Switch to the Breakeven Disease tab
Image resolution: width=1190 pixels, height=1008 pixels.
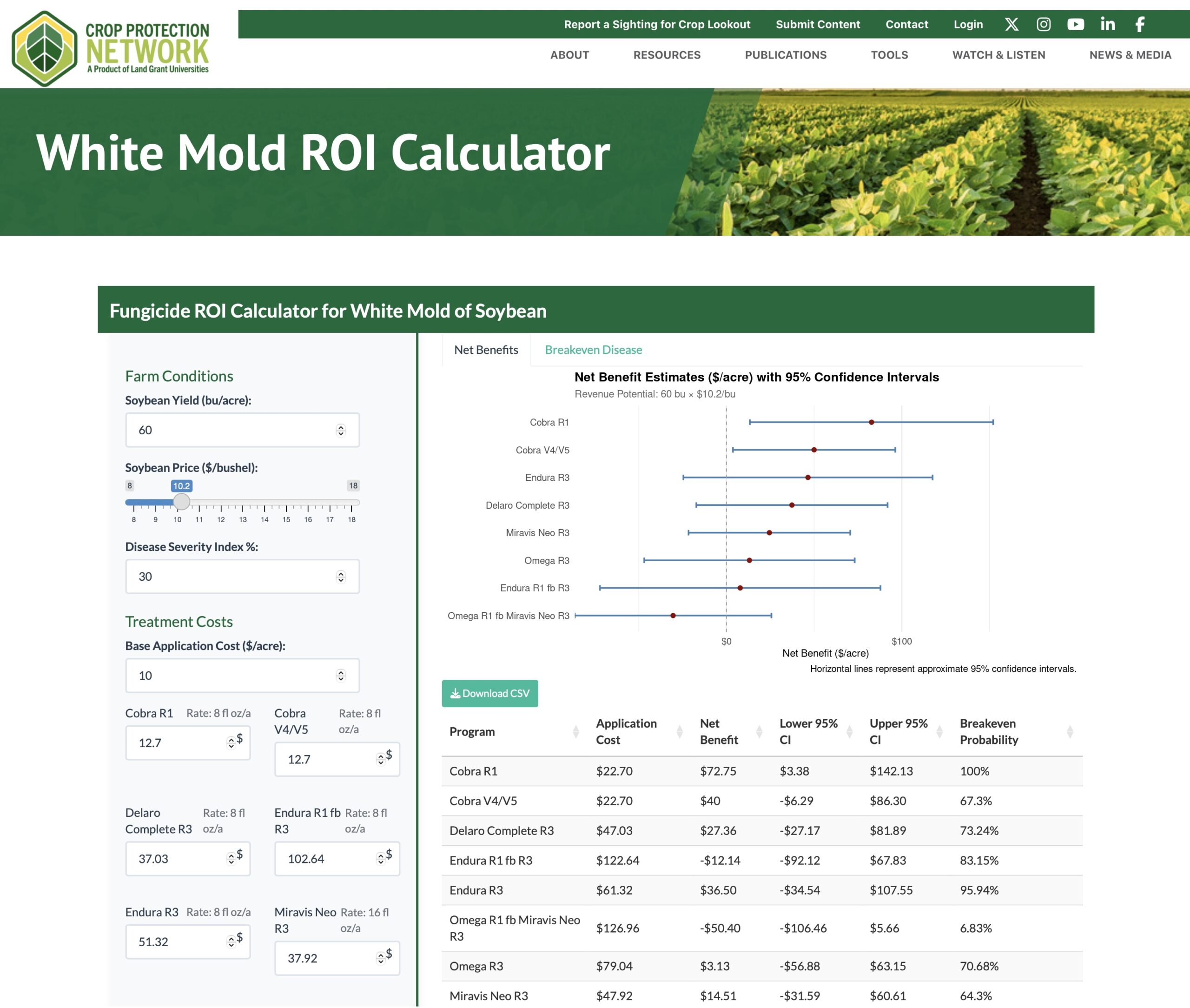pyautogui.click(x=594, y=350)
